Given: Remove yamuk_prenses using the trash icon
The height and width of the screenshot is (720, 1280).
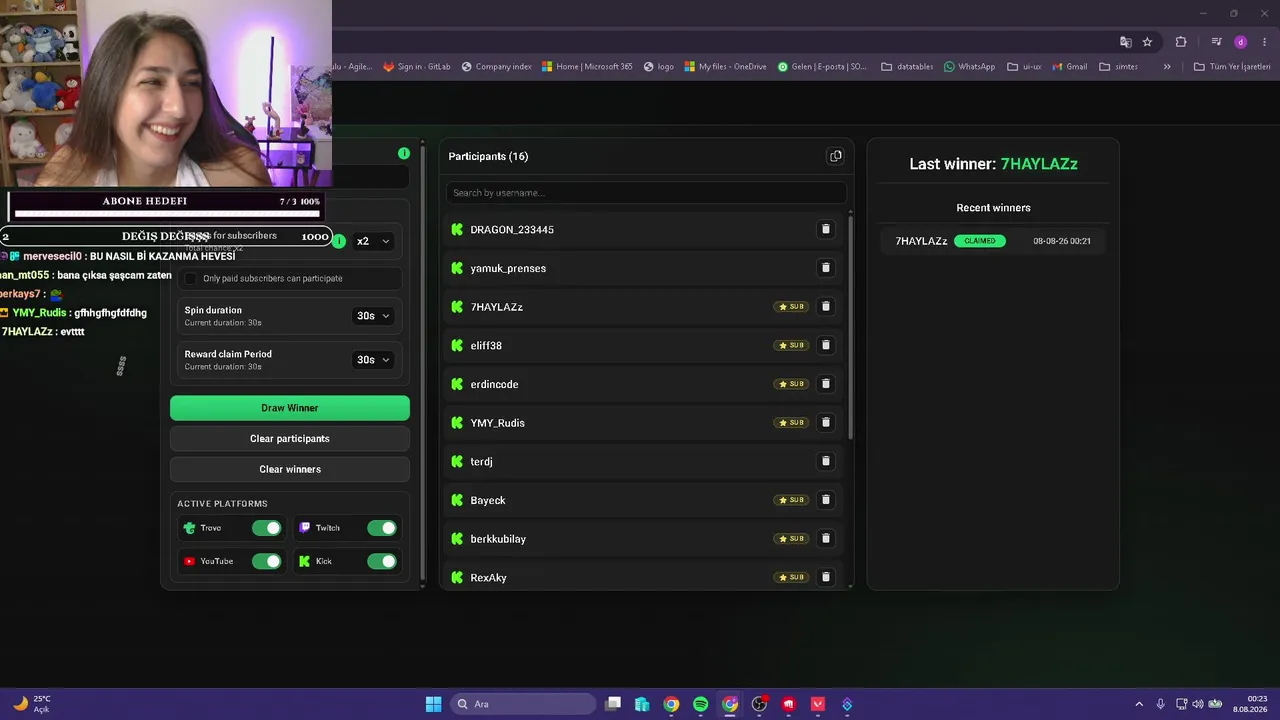Looking at the screenshot, I should point(825,268).
